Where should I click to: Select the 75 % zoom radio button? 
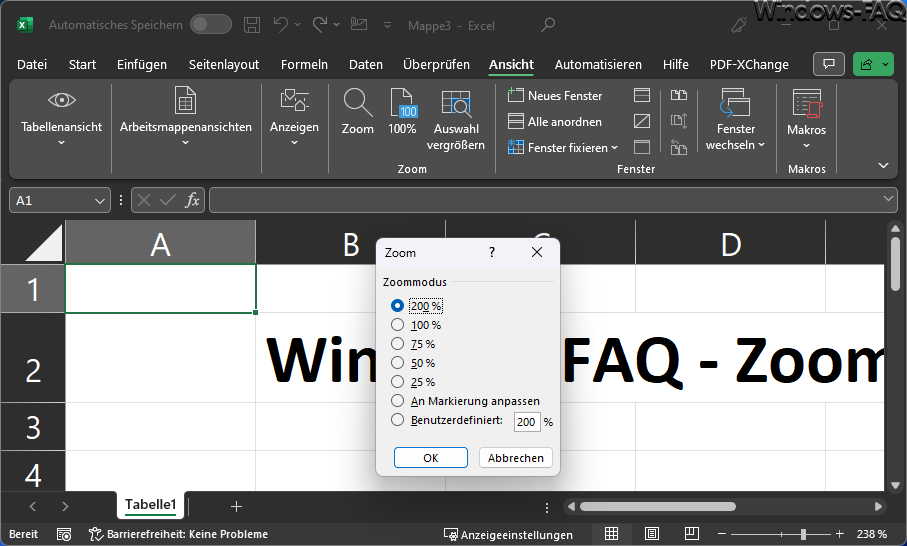[397, 344]
